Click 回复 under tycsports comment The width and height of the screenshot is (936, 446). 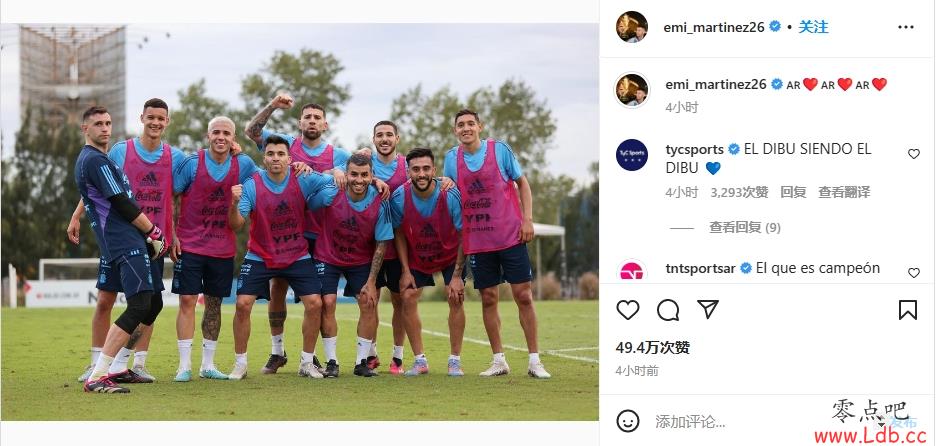(x=793, y=192)
